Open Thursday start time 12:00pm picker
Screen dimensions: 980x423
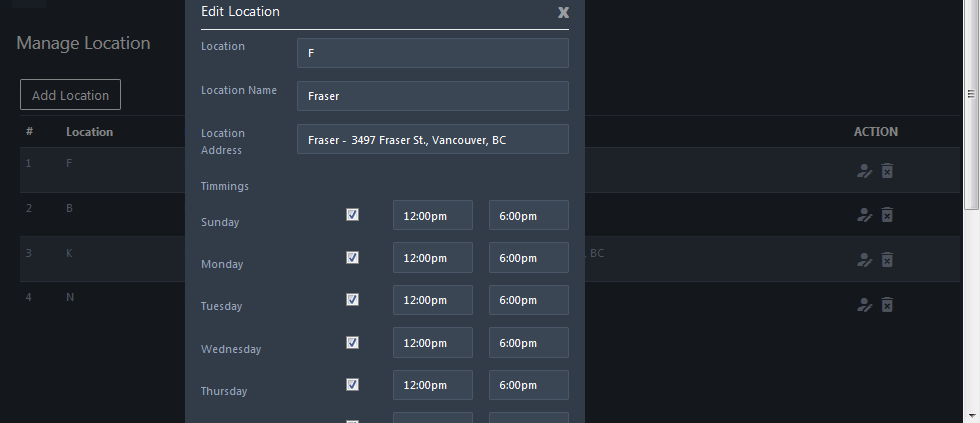pyautogui.click(x=432, y=385)
